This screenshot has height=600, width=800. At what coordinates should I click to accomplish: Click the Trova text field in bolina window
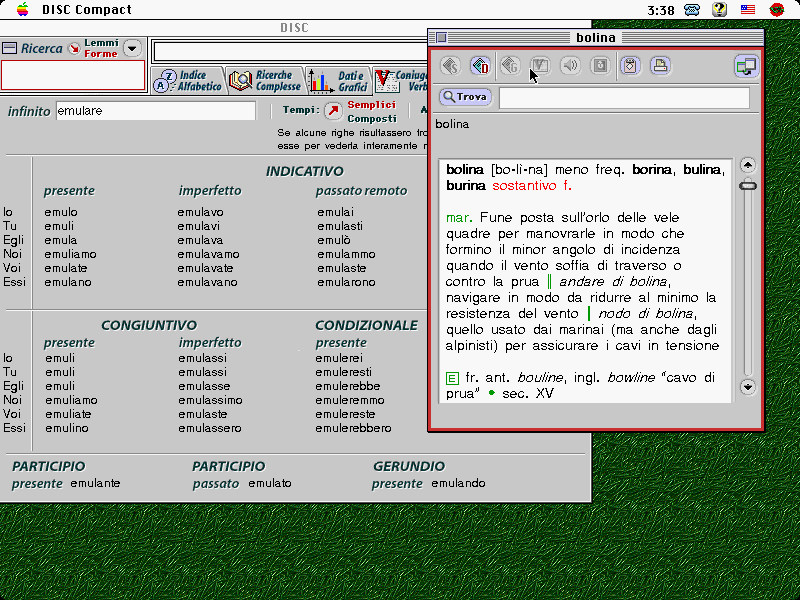tap(624, 97)
